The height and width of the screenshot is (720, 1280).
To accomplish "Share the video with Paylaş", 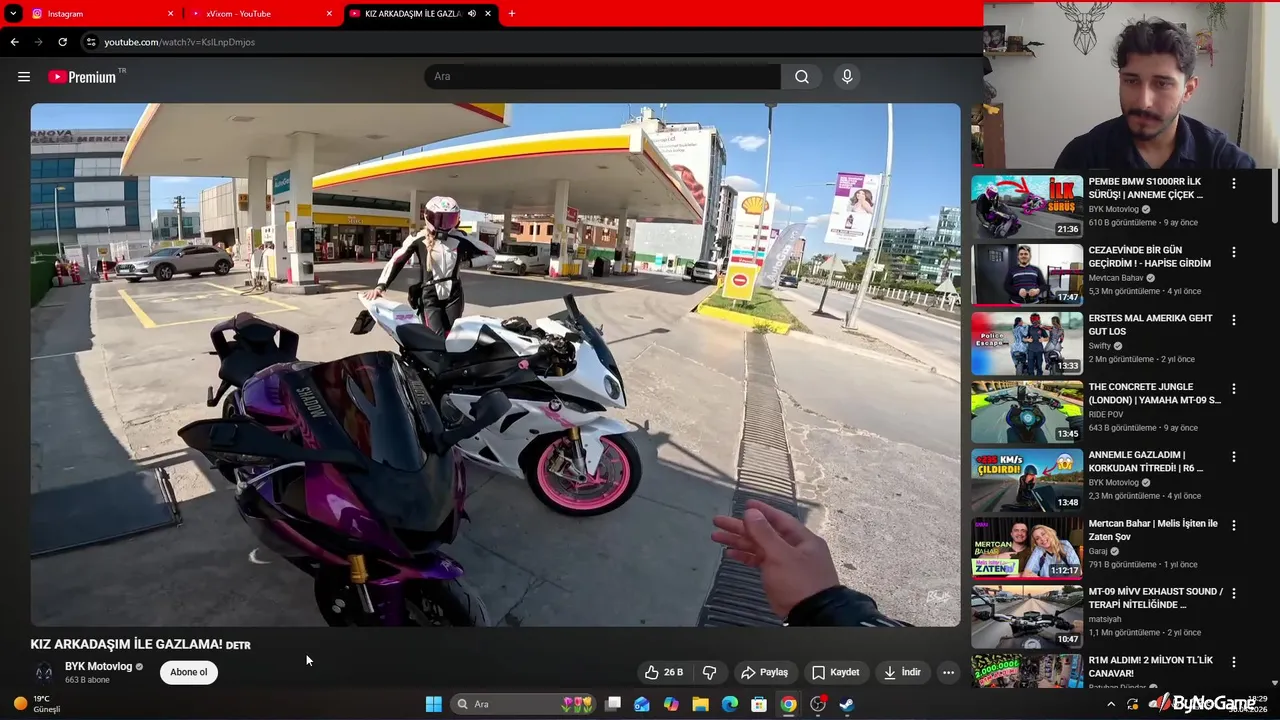I will point(764,672).
